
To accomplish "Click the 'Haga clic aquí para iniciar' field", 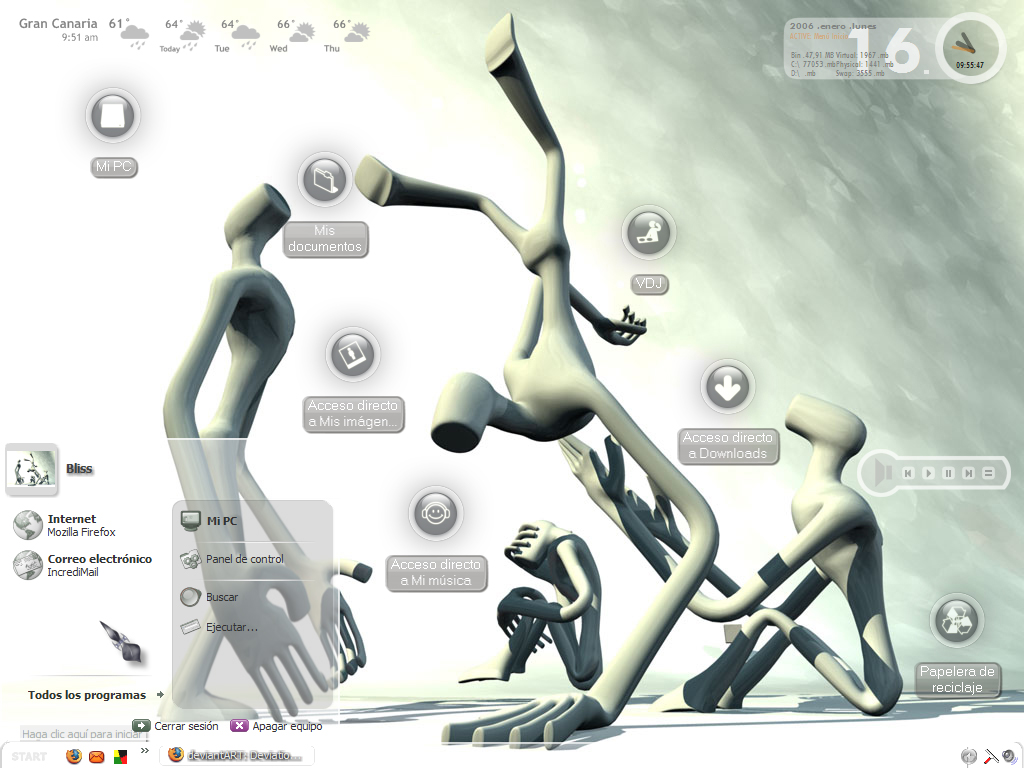I will (x=83, y=734).
